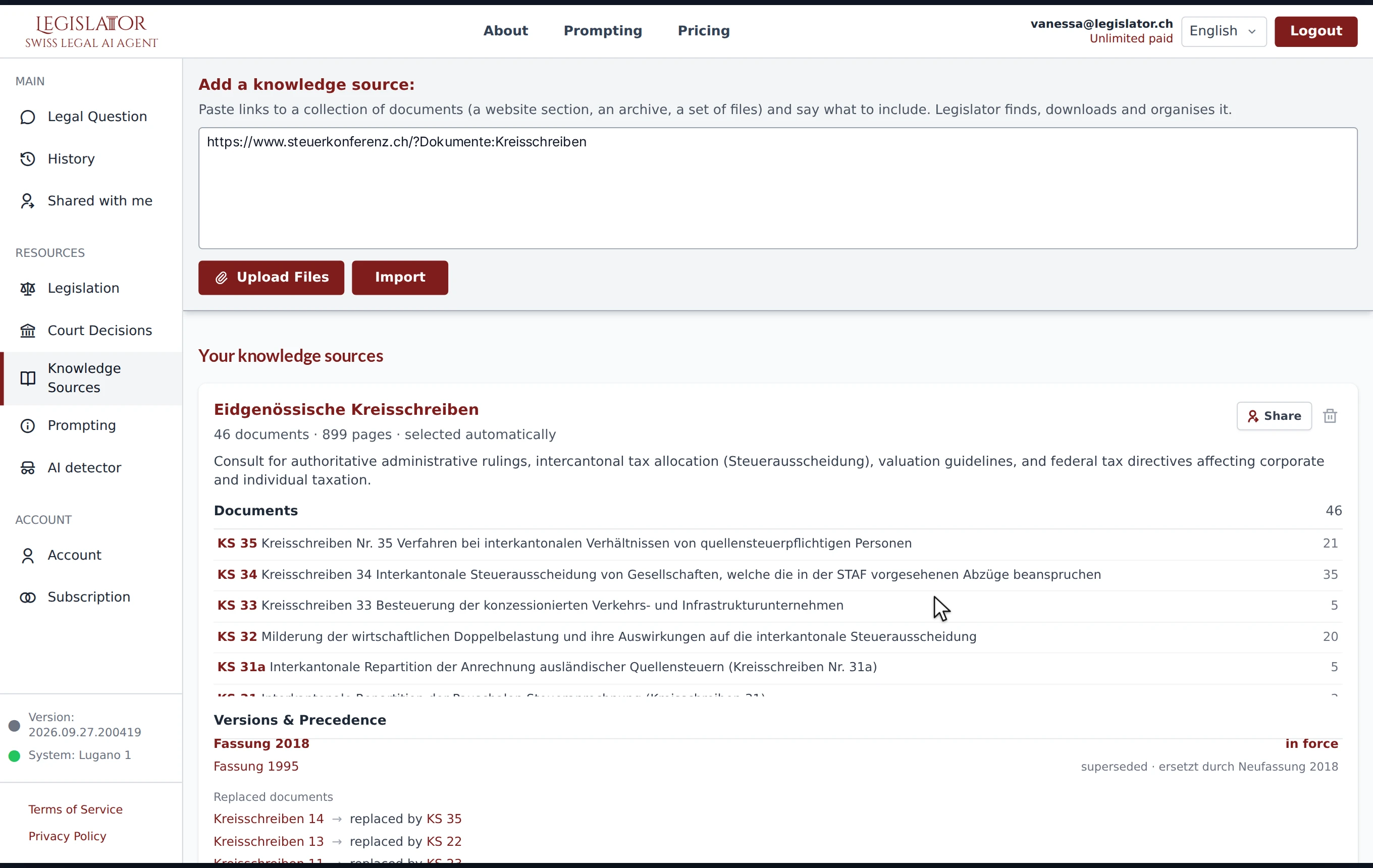1373x868 pixels.
Task: Click the knowledge source URL text area
Action: pos(778,188)
